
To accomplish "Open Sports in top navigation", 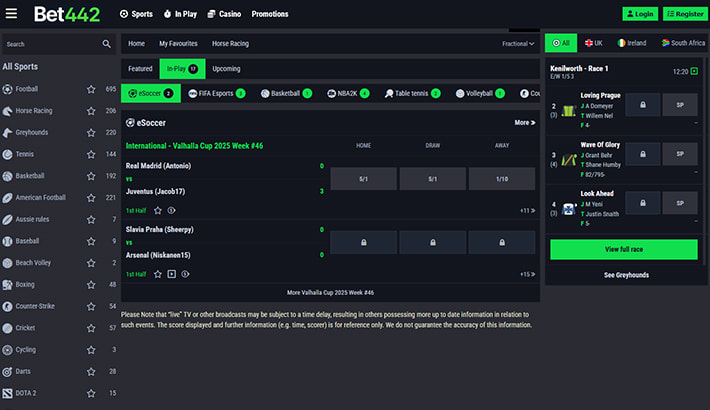I will pyautogui.click(x=136, y=14).
